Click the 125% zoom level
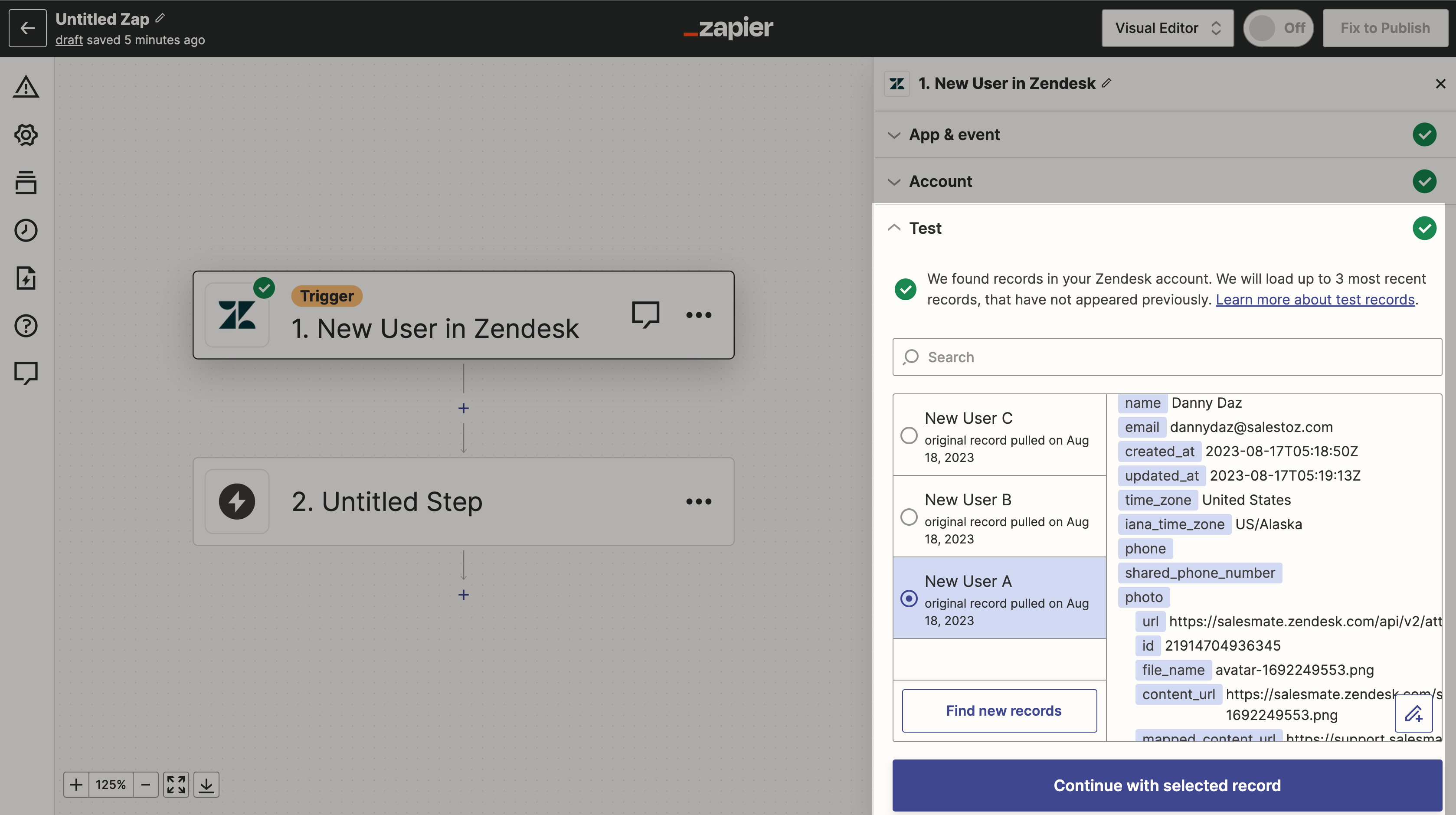The height and width of the screenshot is (815, 1456). click(111, 785)
